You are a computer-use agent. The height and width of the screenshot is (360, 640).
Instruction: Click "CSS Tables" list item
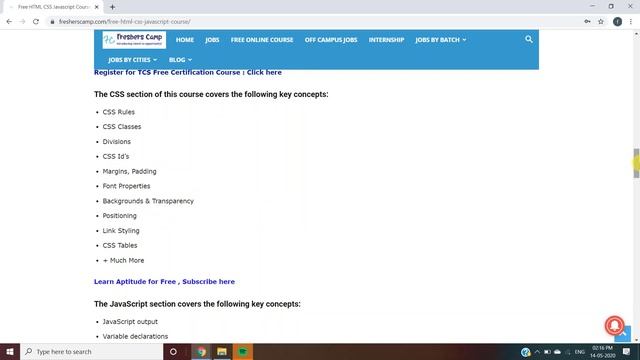tap(120, 245)
